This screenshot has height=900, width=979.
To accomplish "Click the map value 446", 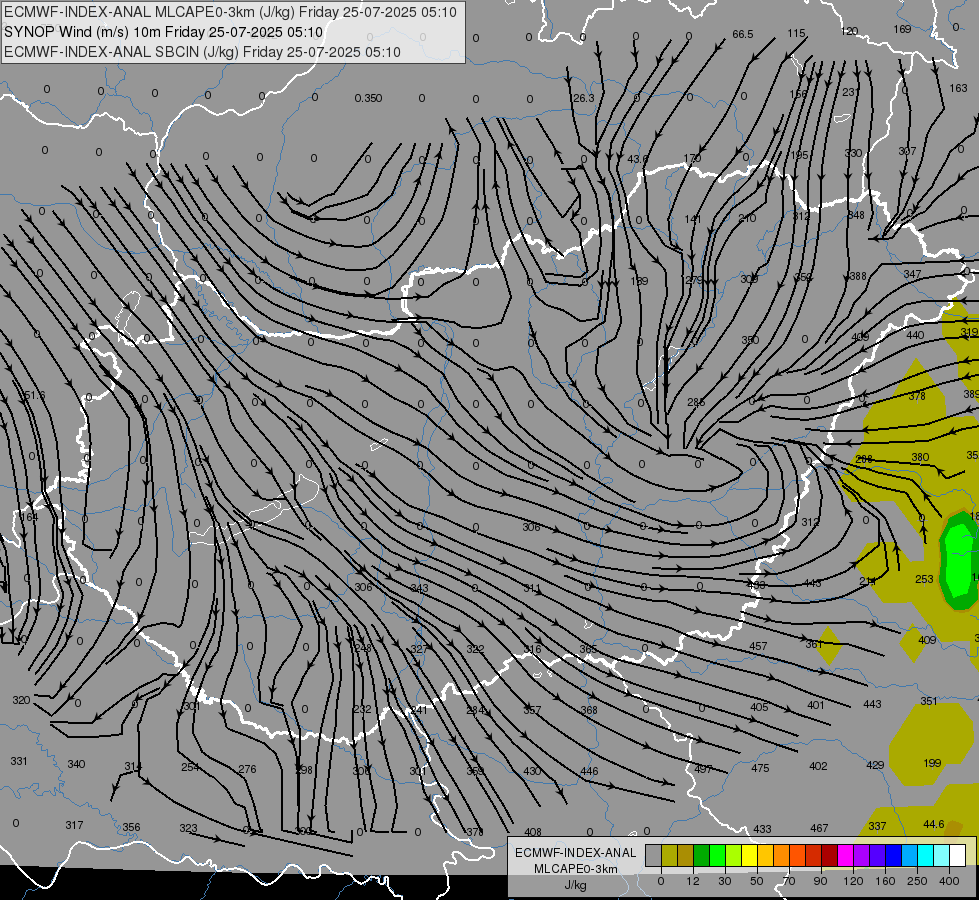I will click(x=589, y=771).
